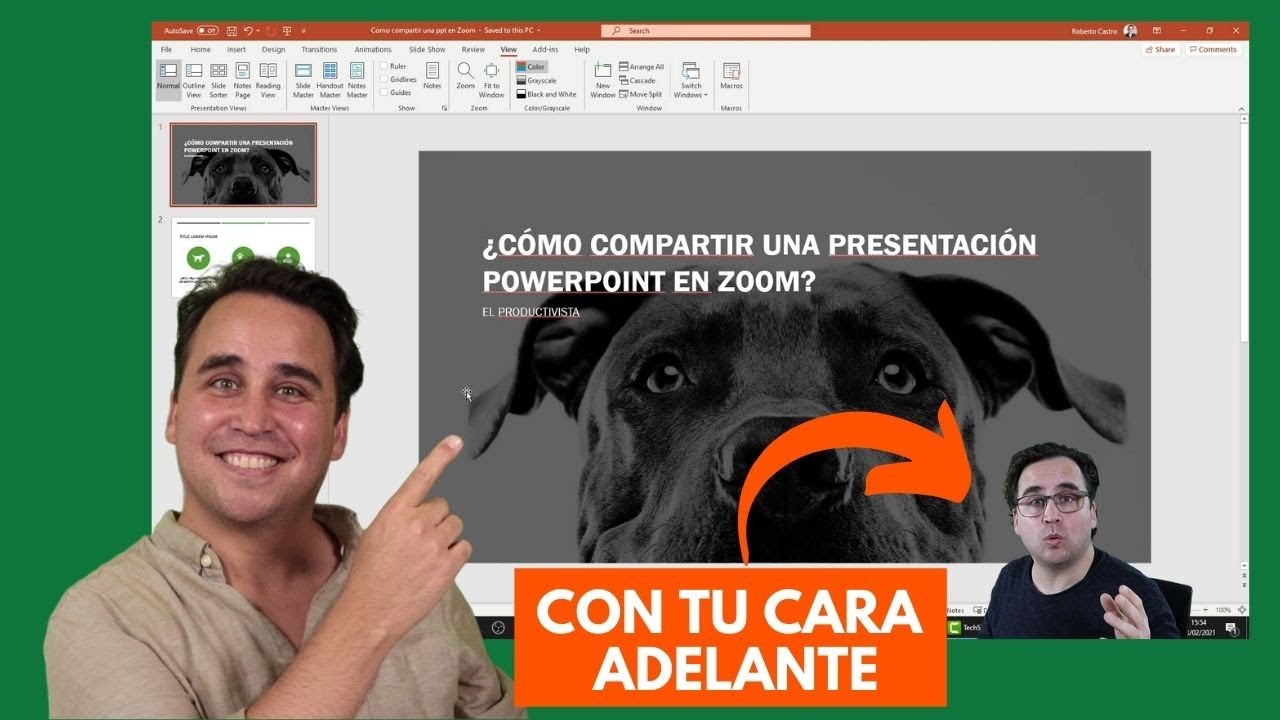Open the Windows Action Center notifications

1232,628
